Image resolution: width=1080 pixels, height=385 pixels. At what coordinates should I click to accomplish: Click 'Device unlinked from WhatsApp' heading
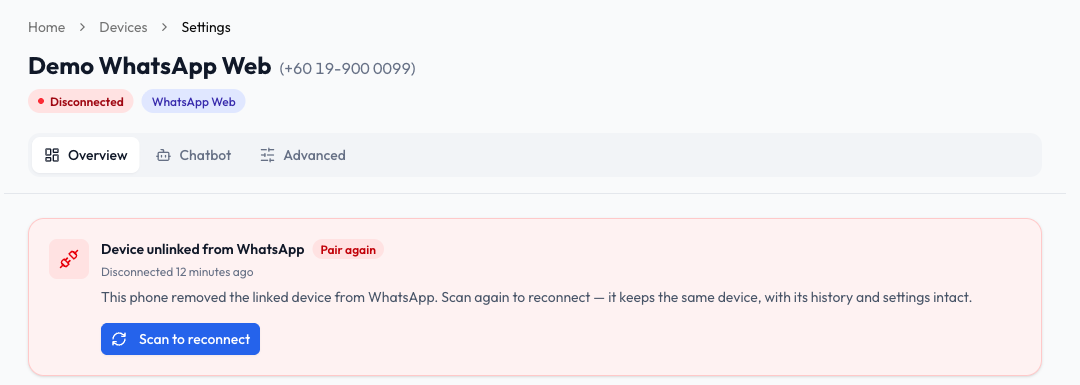coord(202,249)
